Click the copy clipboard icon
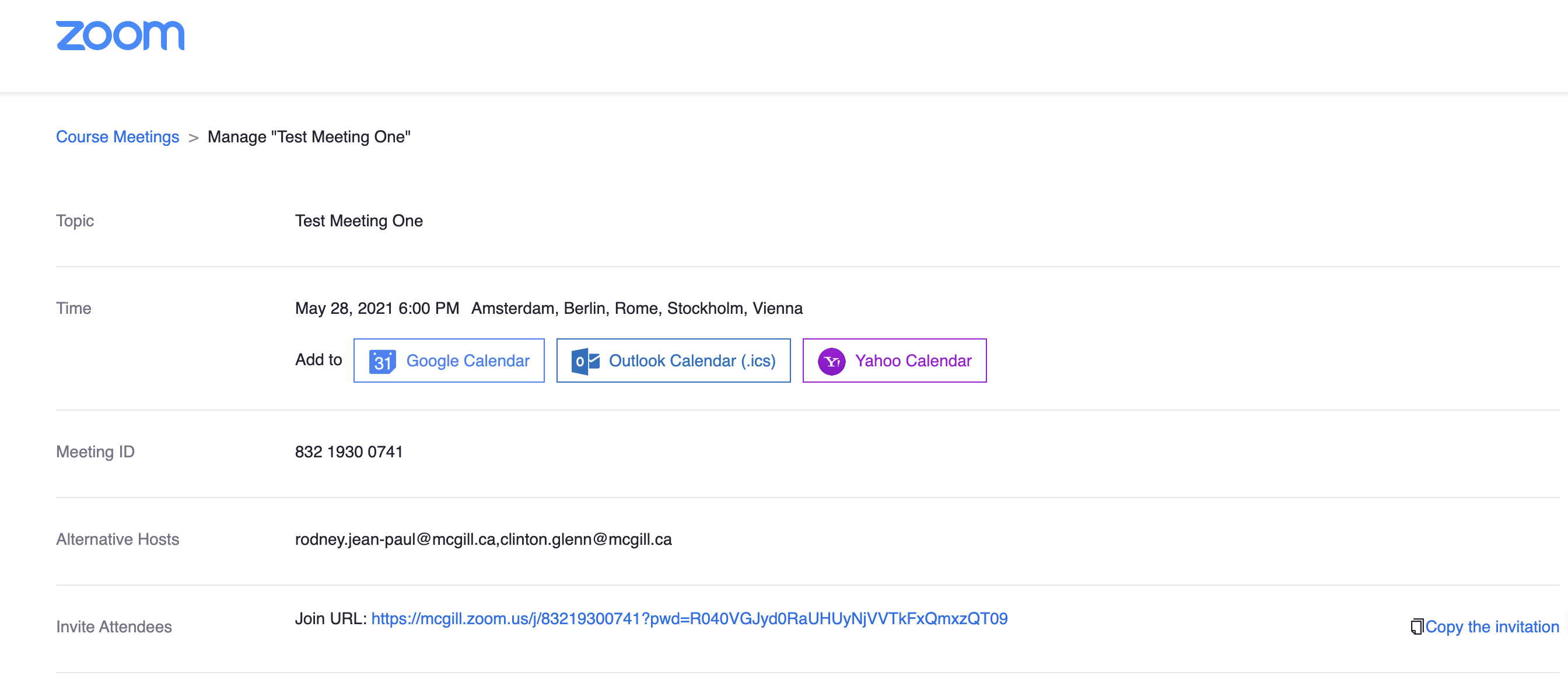 point(1416,626)
